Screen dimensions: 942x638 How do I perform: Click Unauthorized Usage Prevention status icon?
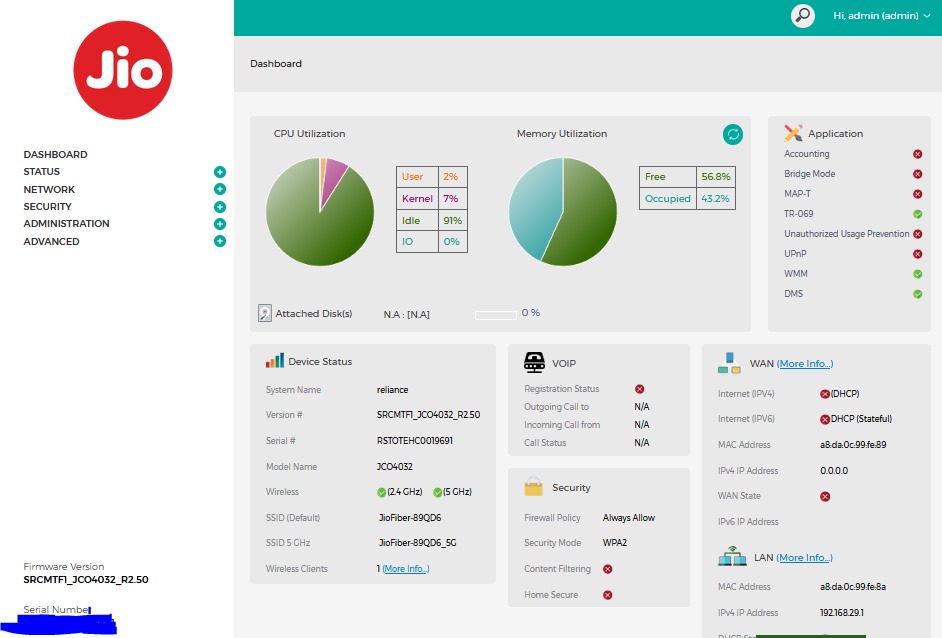tap(917, 234)
